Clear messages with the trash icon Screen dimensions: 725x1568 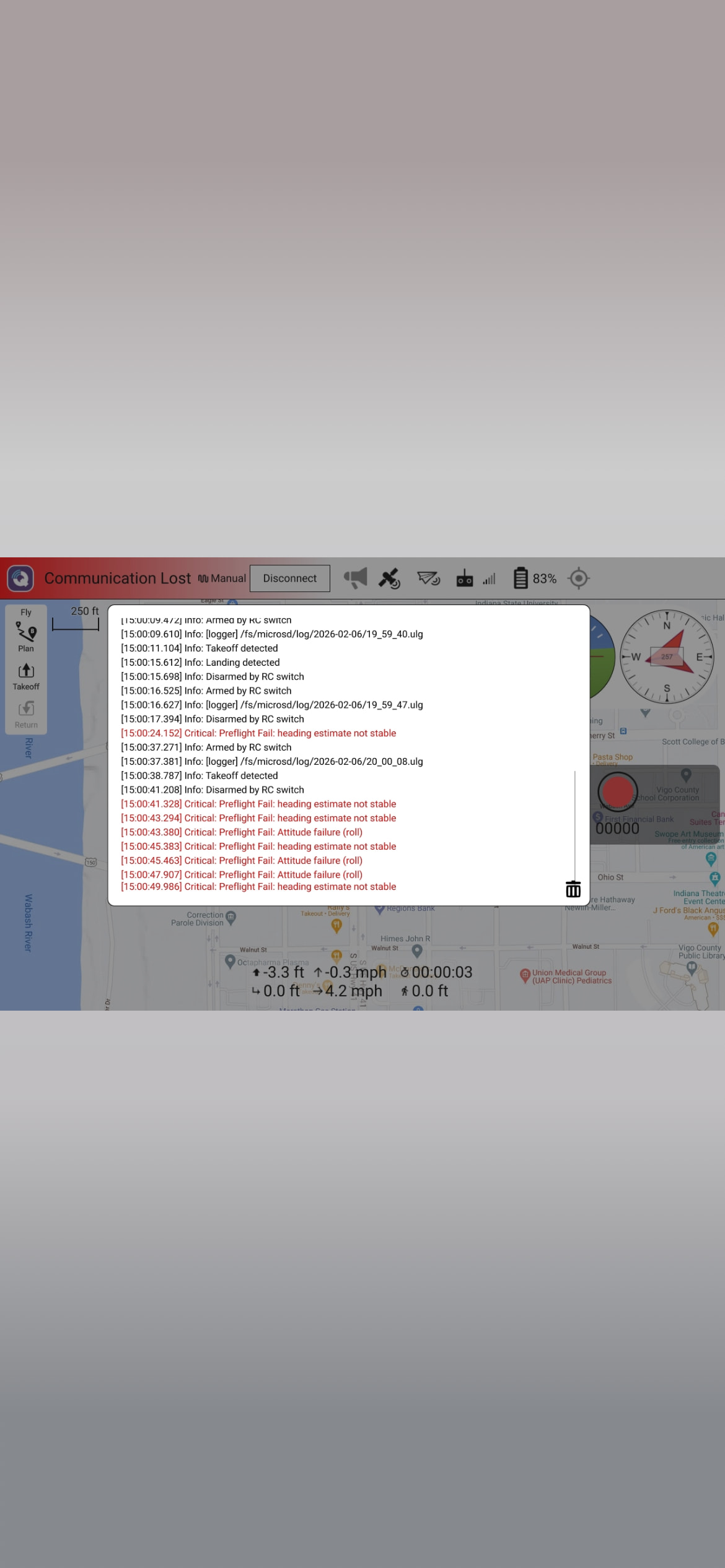(x=573, y=889)
